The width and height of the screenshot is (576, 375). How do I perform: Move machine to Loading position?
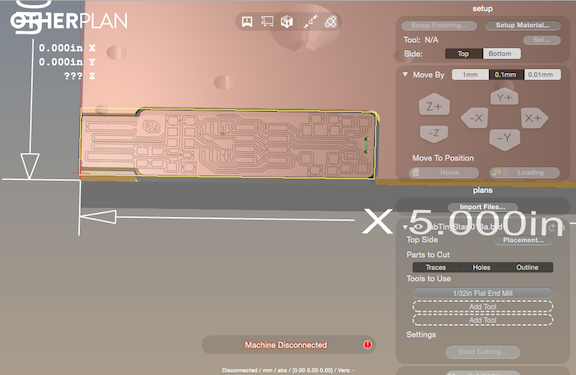tap(525, 172)
